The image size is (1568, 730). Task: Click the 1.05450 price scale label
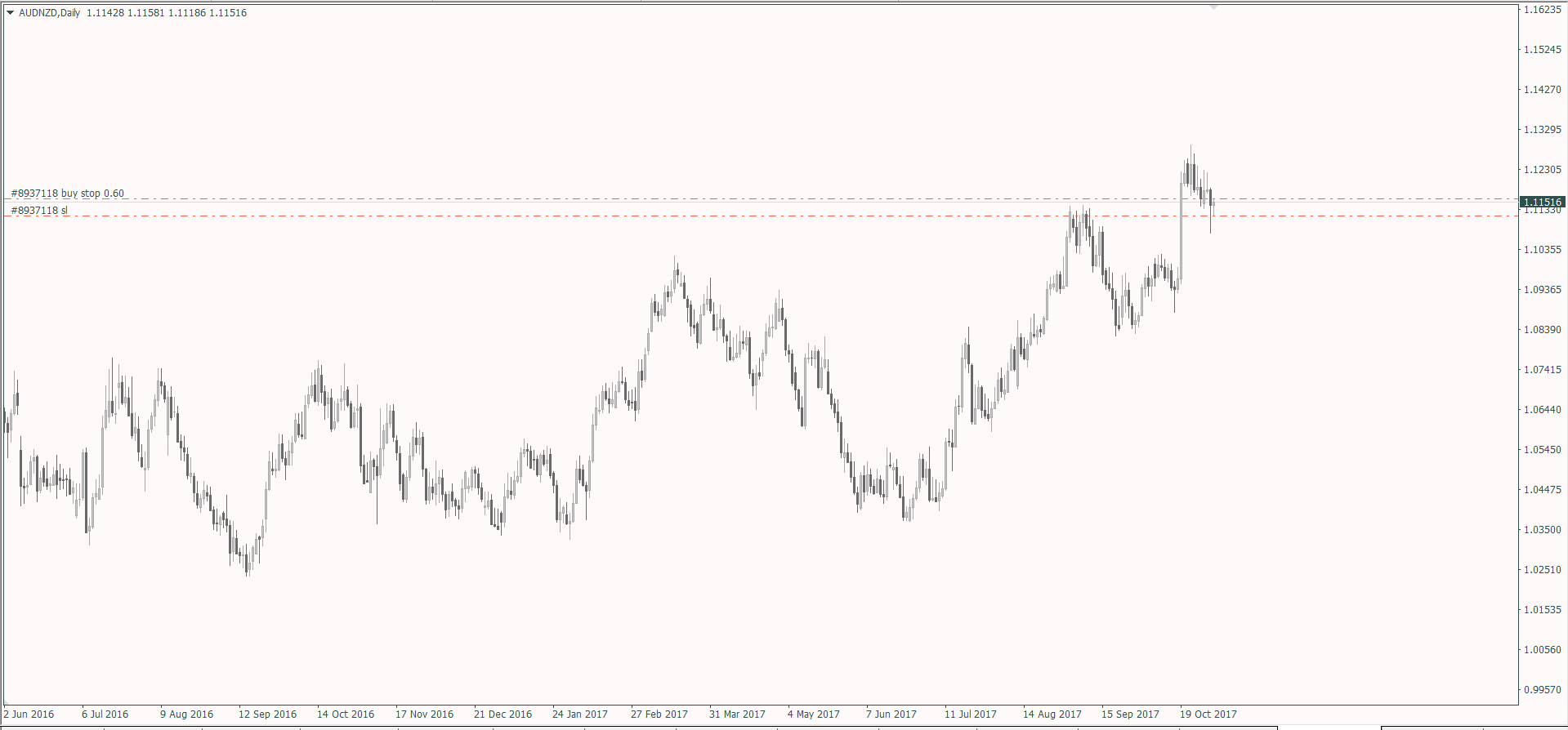point(1543,450)
